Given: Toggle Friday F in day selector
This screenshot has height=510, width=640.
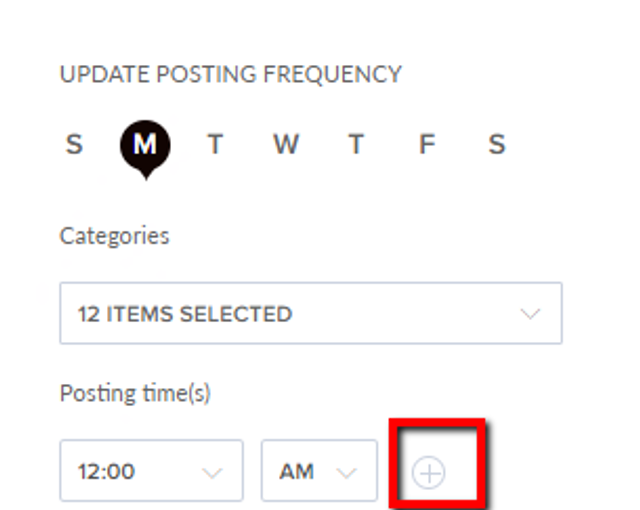Looking at the screenshot, I should [427, 144].
